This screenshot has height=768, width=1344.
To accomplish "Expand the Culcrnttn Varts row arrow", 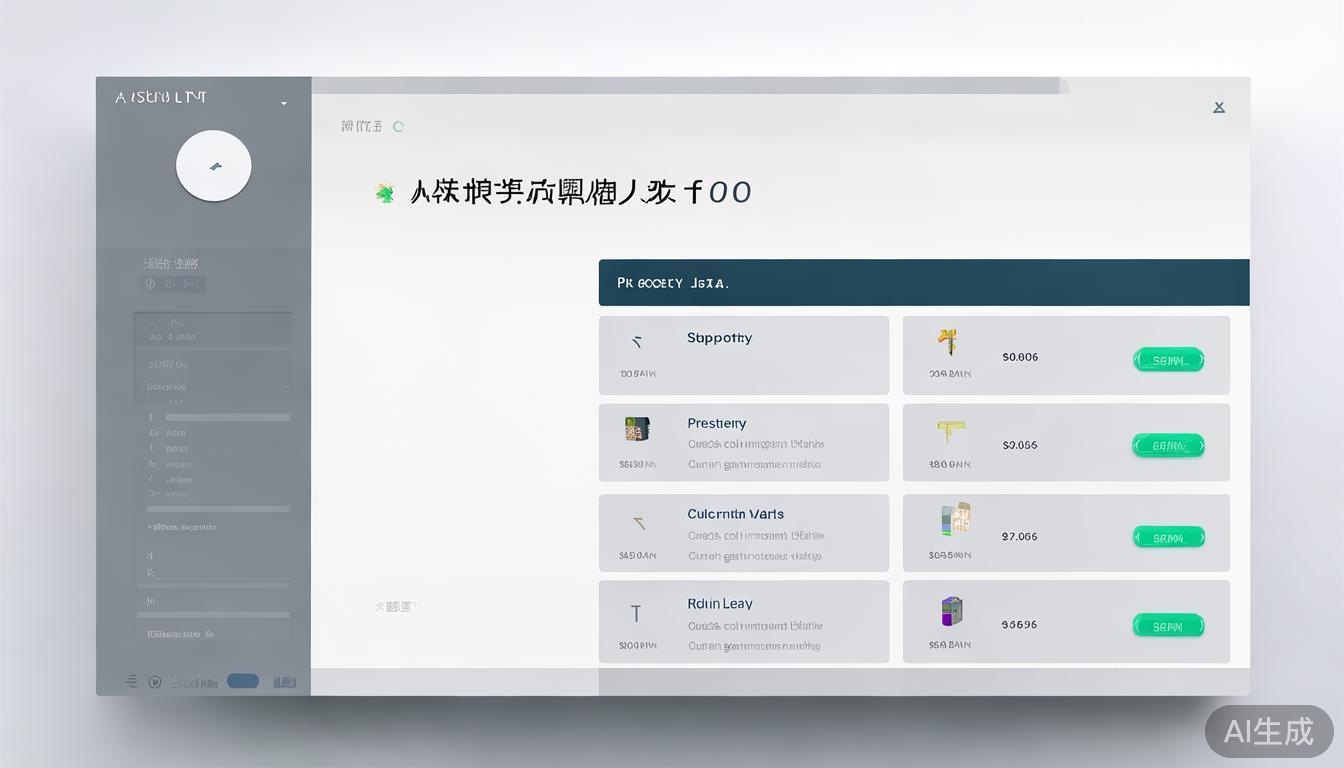I will (x=638, y=522).
